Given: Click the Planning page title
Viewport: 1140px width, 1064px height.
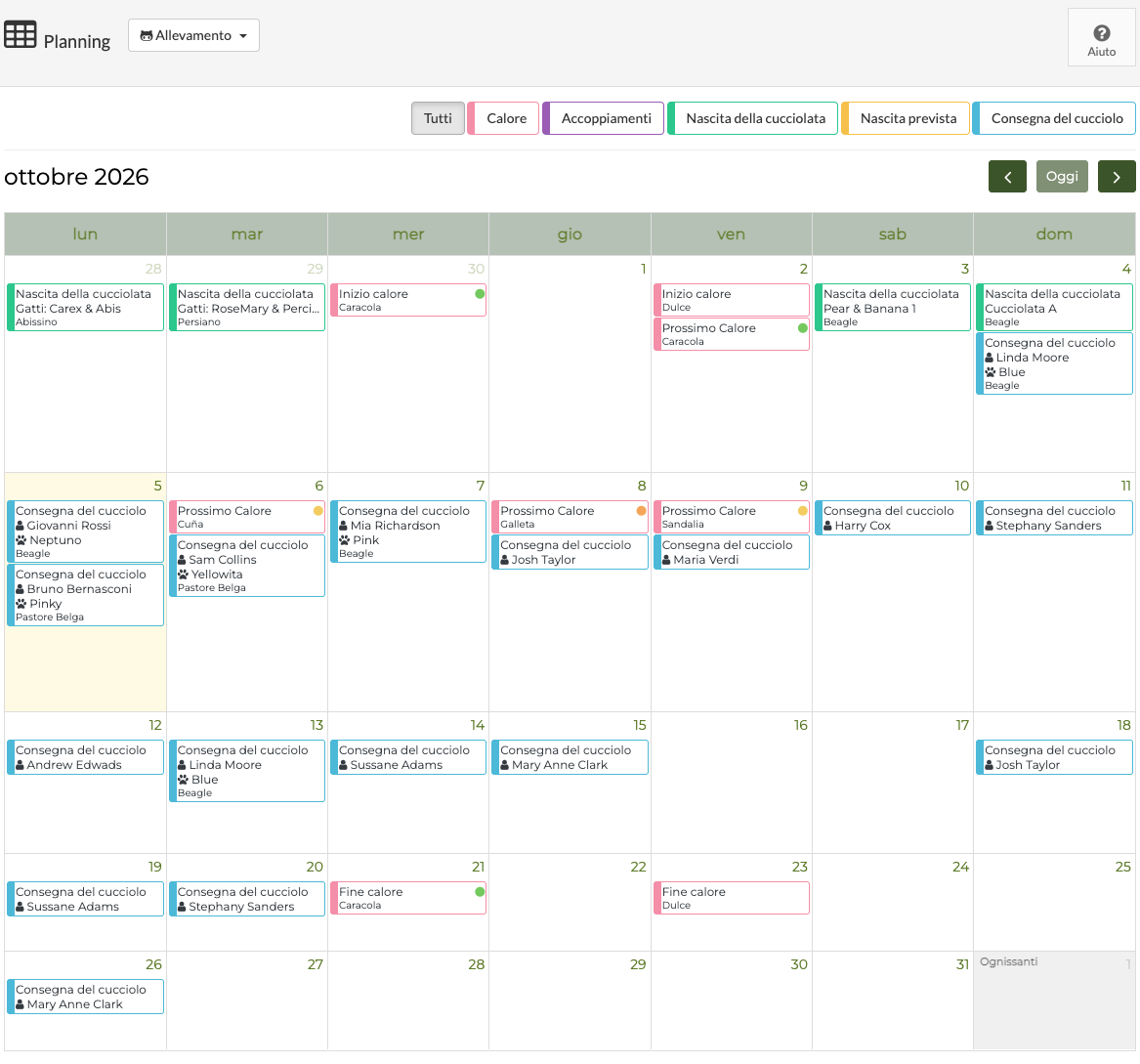Looking at the screenshot, I should coord(77,41).
